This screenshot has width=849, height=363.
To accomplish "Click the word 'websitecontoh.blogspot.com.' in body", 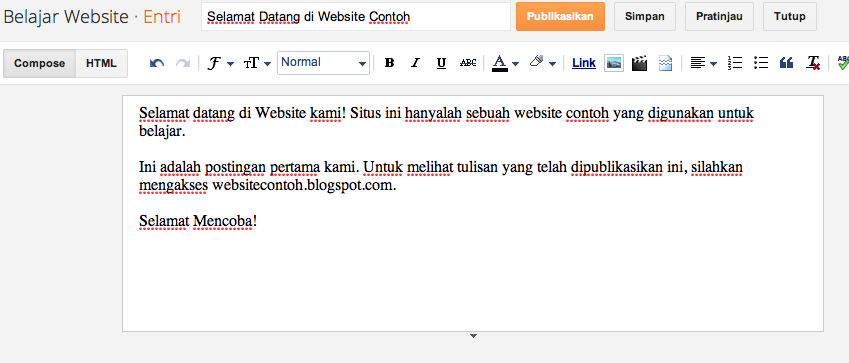I will click(304, 186).
